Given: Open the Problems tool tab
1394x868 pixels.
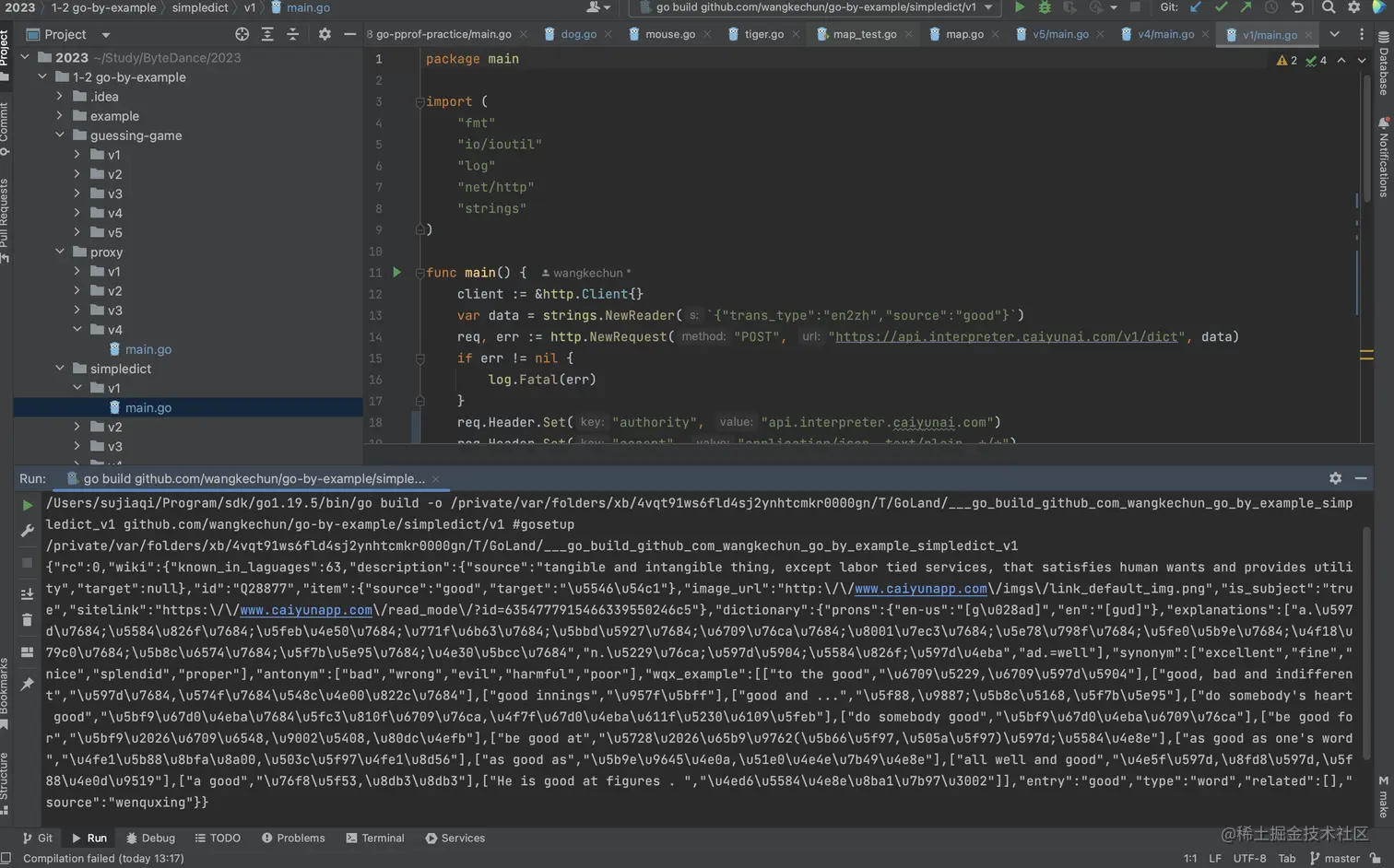Looking at the screenshot, I should [x=293, y=838].
